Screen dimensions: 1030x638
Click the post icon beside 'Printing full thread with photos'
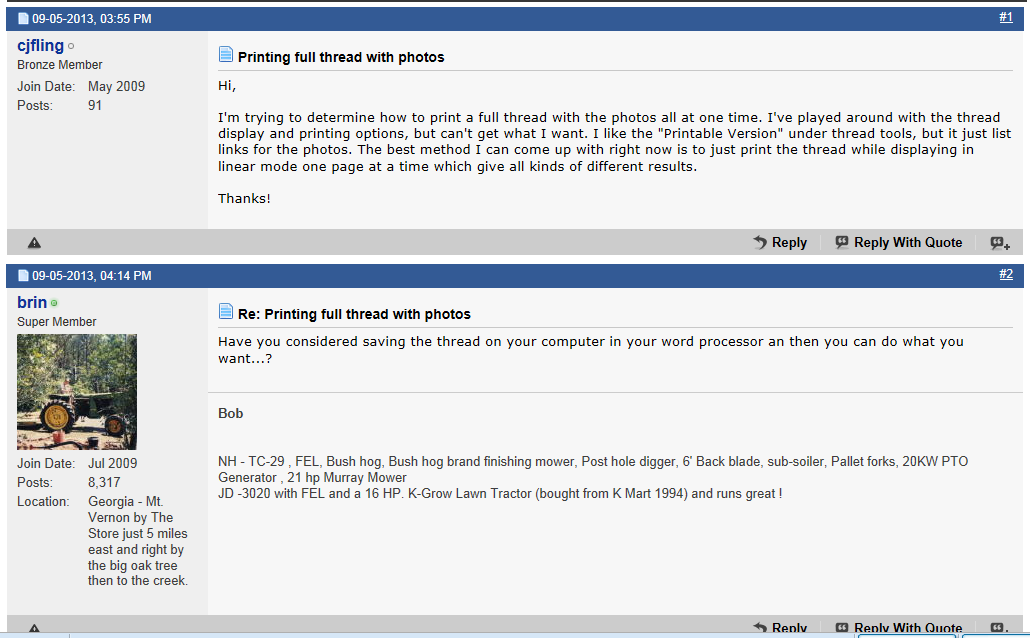pos(226,56)
